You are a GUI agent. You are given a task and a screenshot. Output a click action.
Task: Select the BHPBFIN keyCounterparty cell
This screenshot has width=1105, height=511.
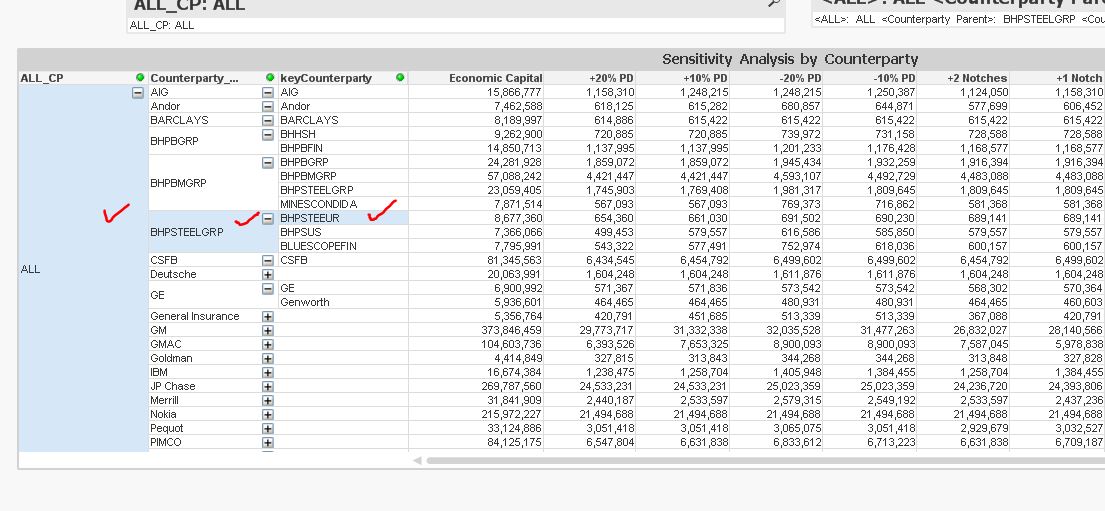[x=343, y=149]
